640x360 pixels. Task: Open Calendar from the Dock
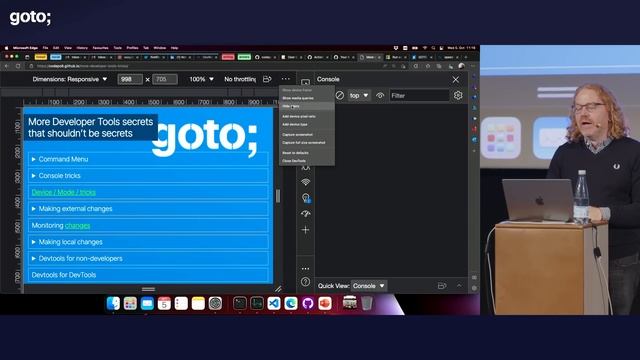coord(164,303)
